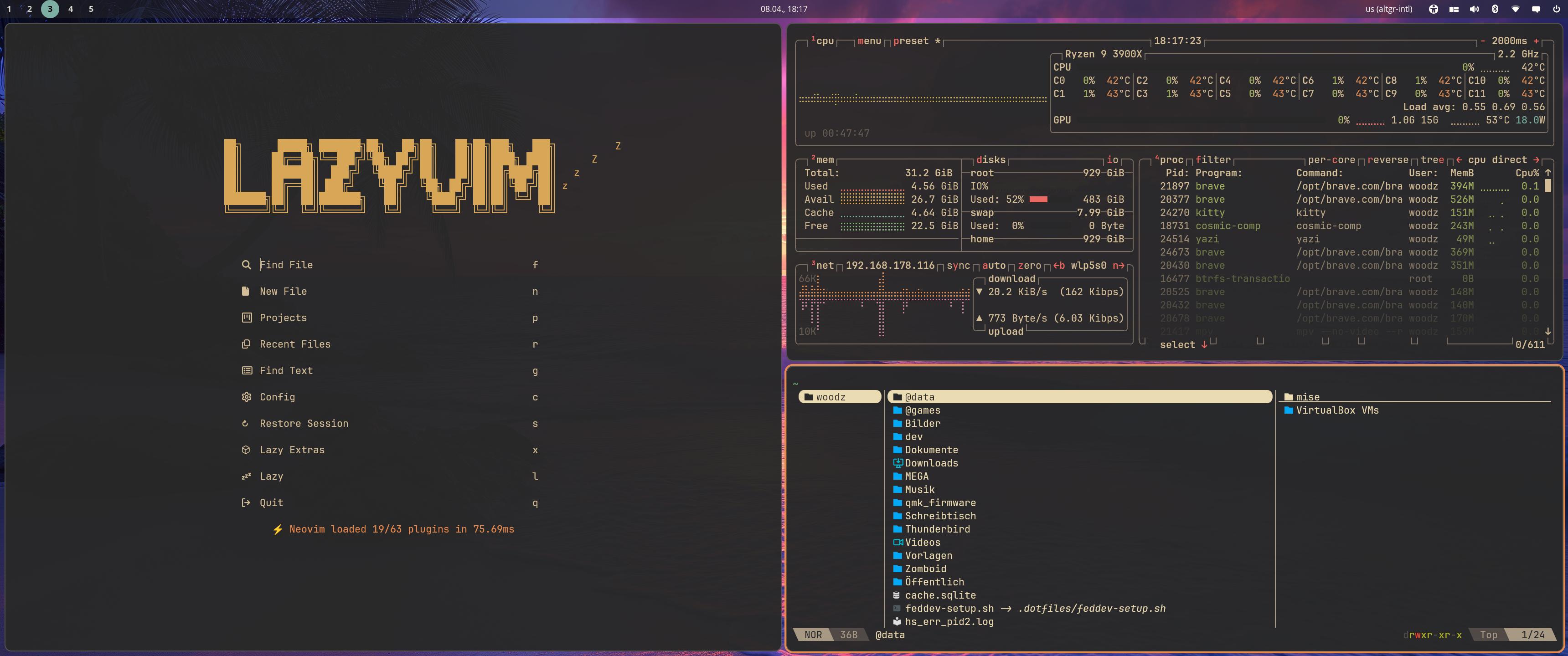Toggle io mode in the btop disks box

click(1112, 159)
